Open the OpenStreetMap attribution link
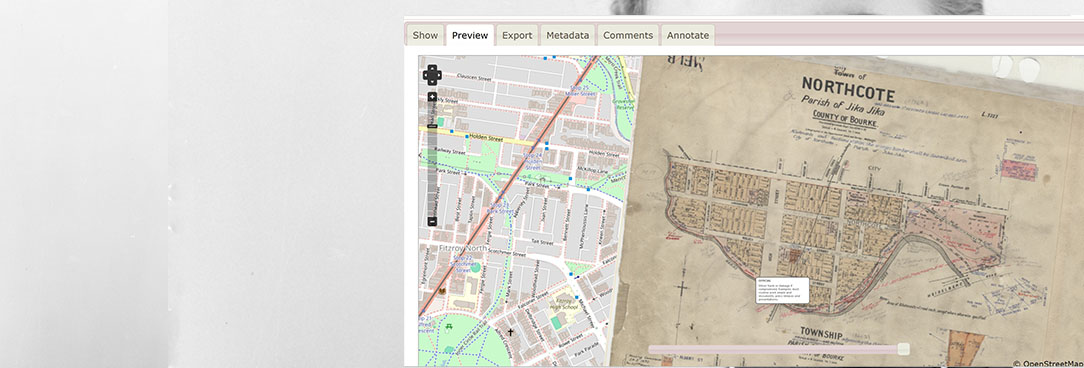The width and height of the screenshot is (1084, 368). [1052, 363]
